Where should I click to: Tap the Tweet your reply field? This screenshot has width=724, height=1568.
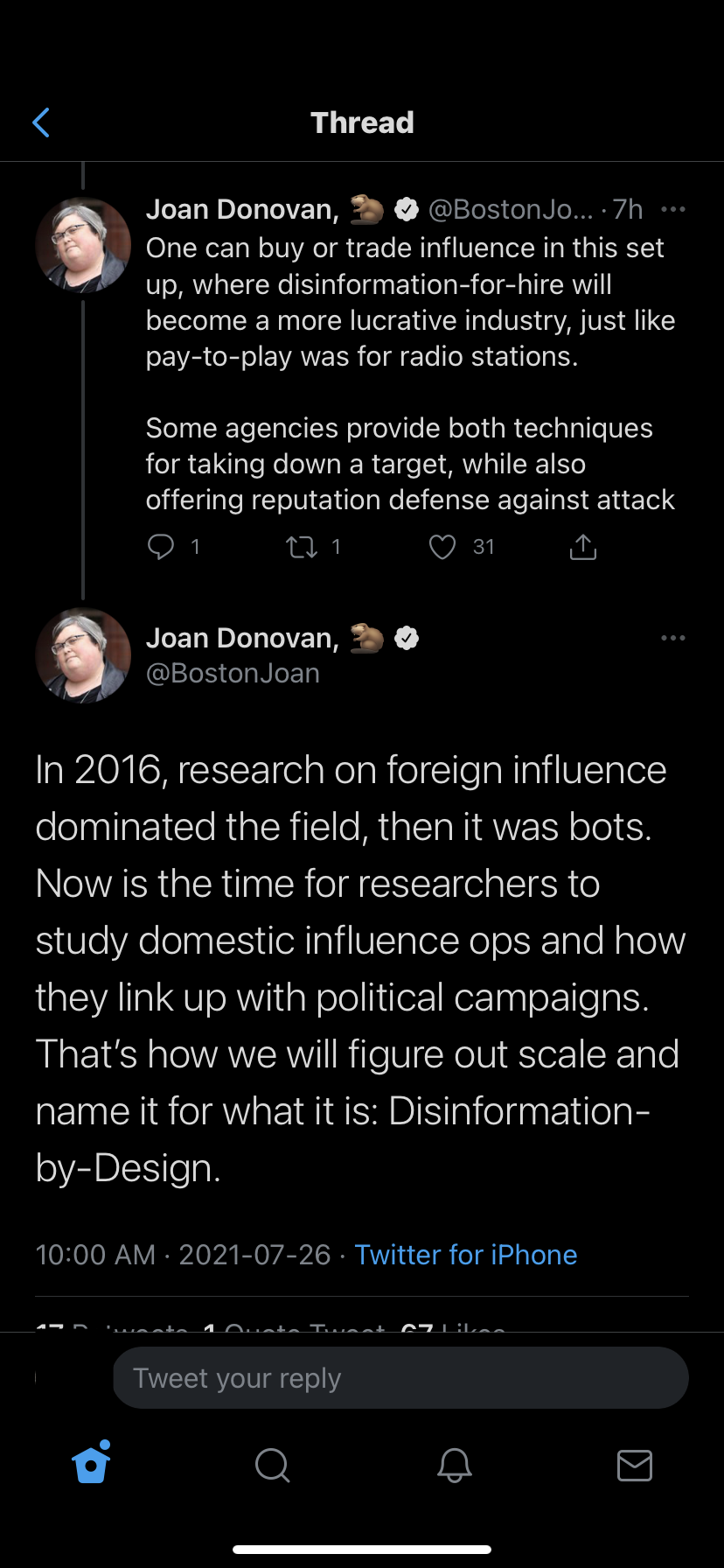pos(400,1378)
